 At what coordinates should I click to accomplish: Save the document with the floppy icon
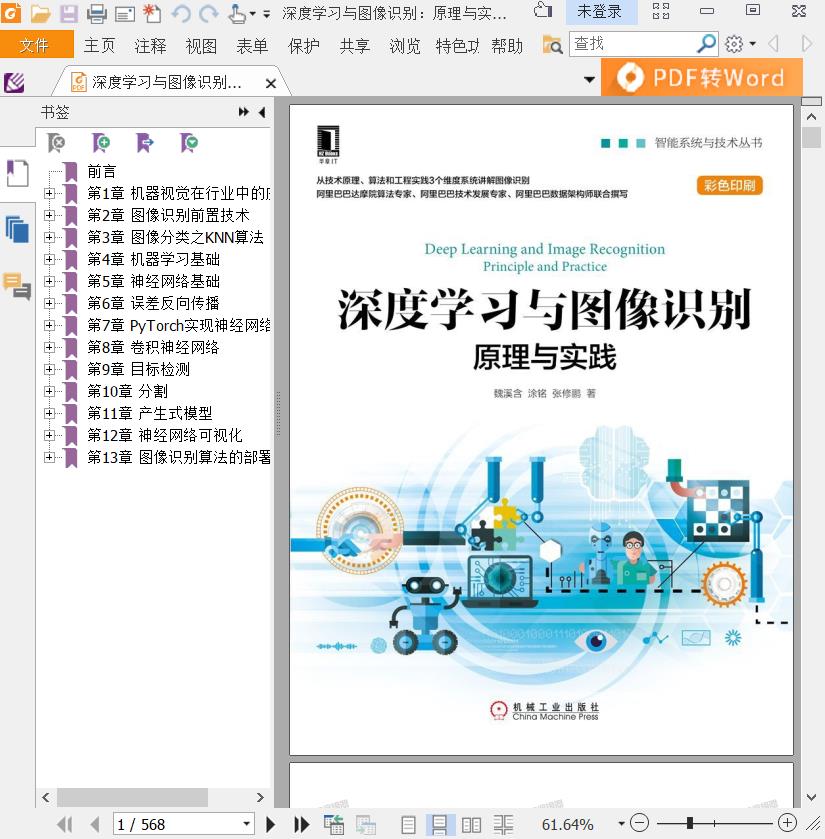(x=68, y=13)
